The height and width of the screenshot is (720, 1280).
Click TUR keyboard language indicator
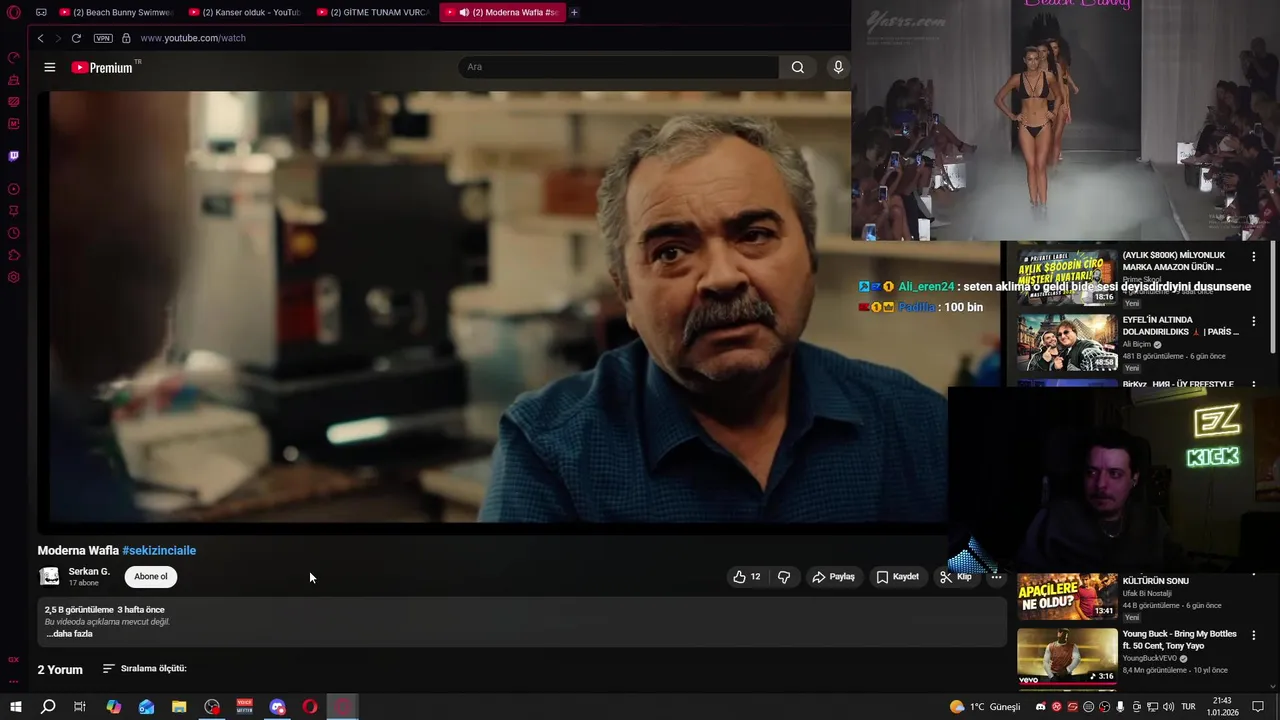tap(1189, 707)
